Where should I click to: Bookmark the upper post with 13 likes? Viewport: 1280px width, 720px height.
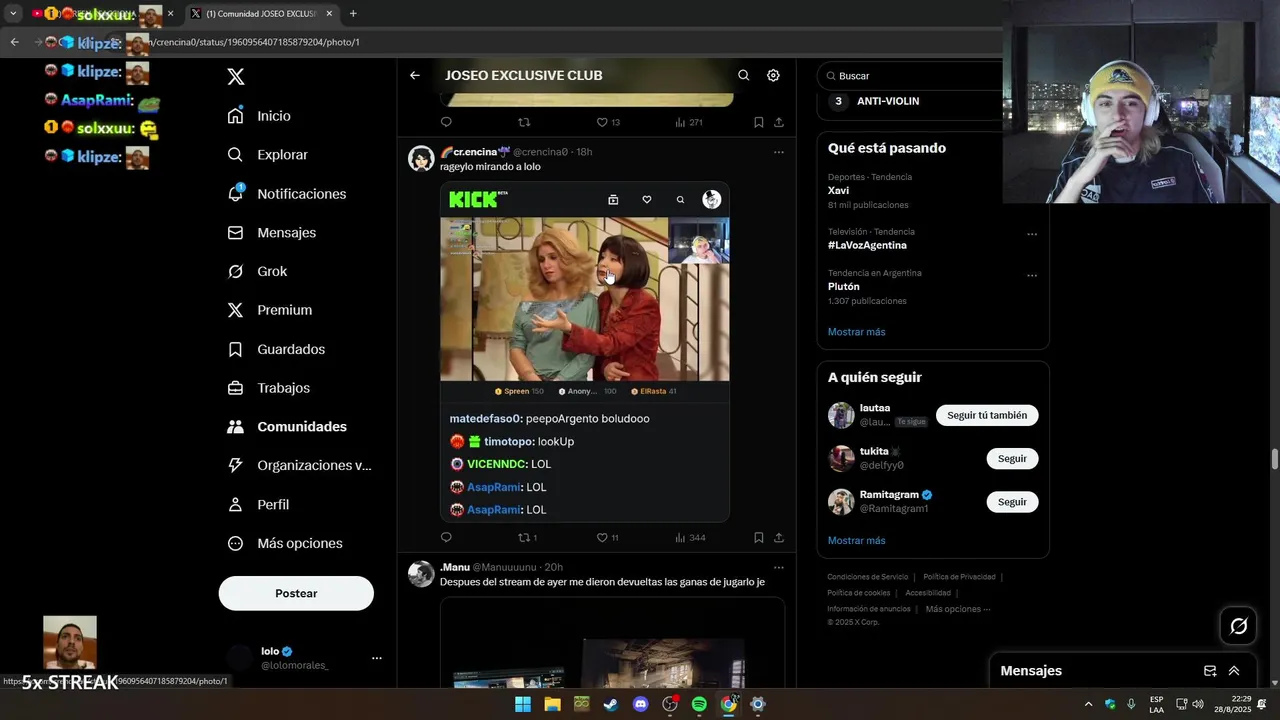[x=758, y=122]
